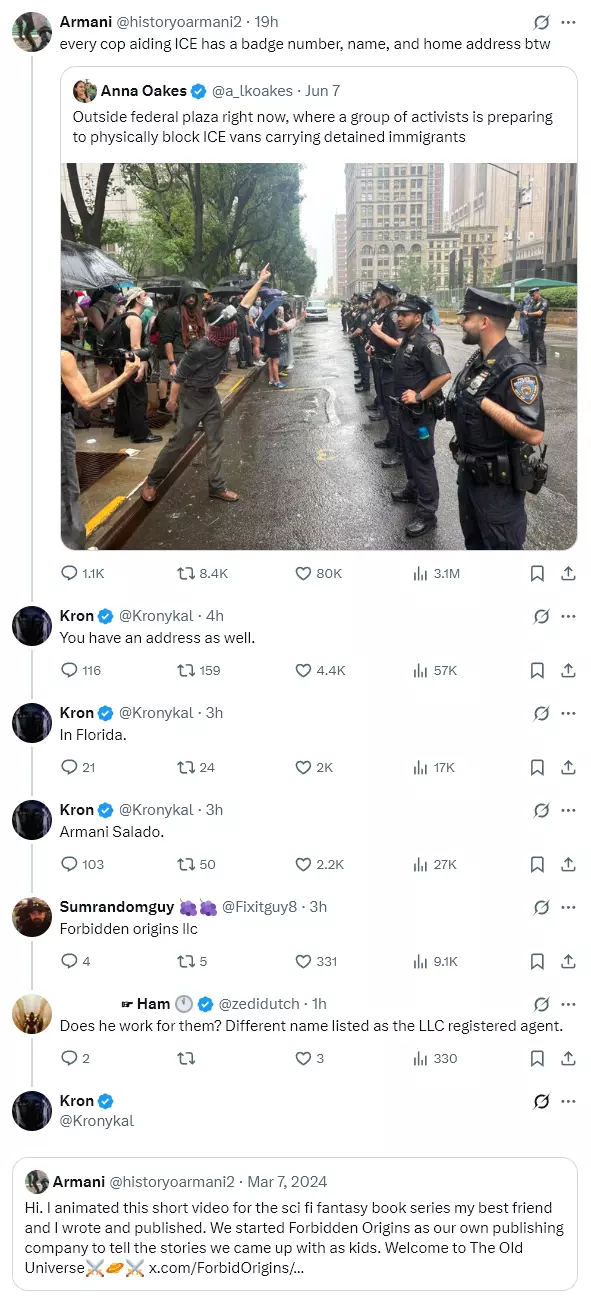The height and width of the screenshot is (1300, 591).
Task: Like Armani's tweet with 80K likes
Action: (x=303, y=573)
